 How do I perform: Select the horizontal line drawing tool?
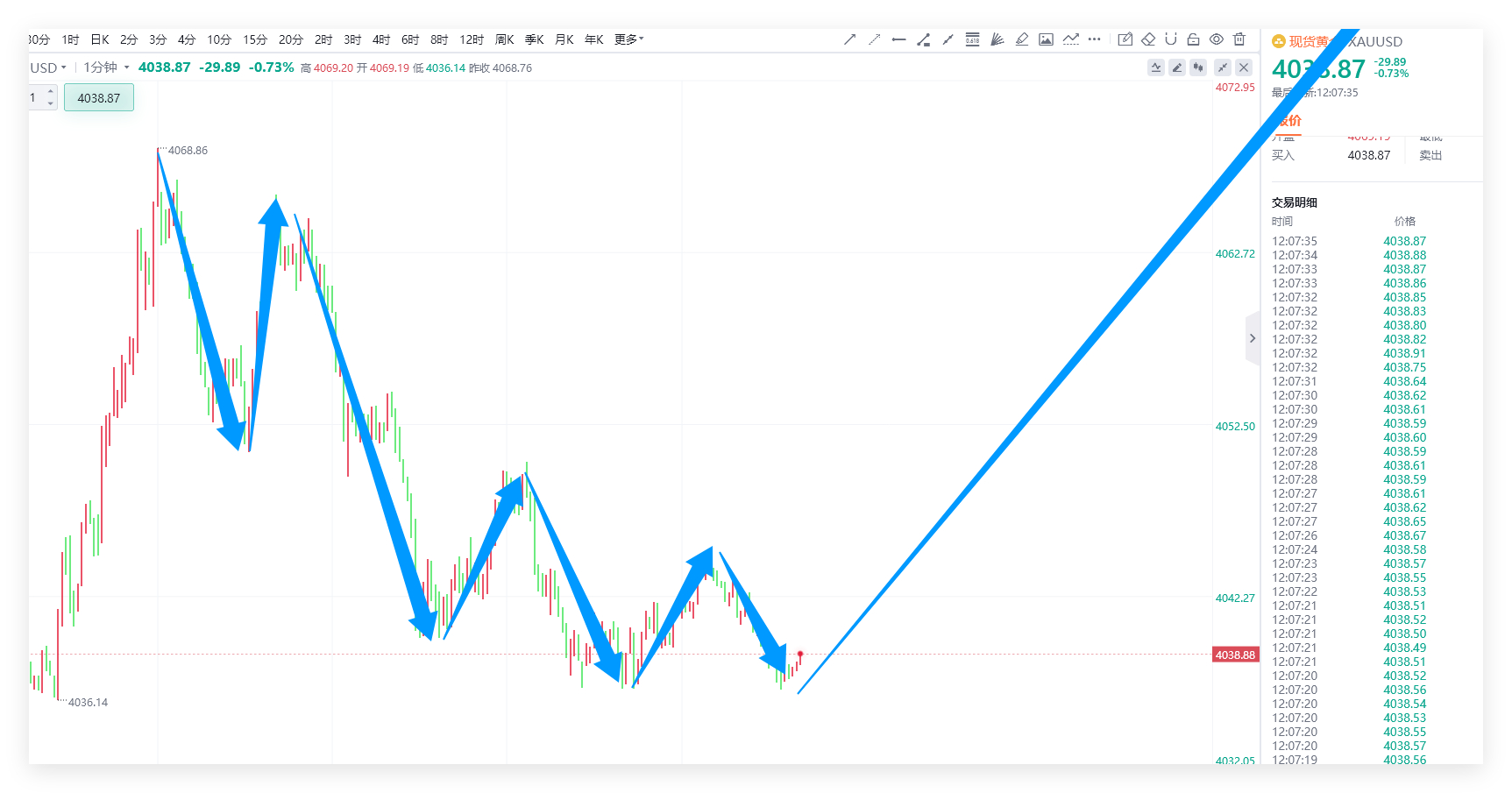pyautogui.click(x=898, y=39)
